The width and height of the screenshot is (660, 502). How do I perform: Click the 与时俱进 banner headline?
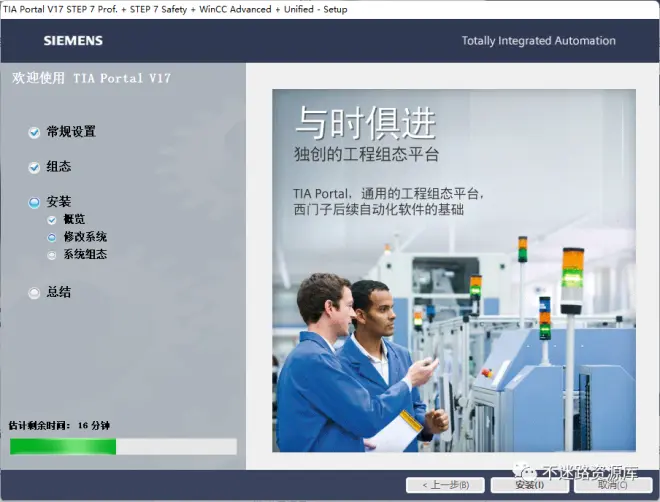pos(365,123)
